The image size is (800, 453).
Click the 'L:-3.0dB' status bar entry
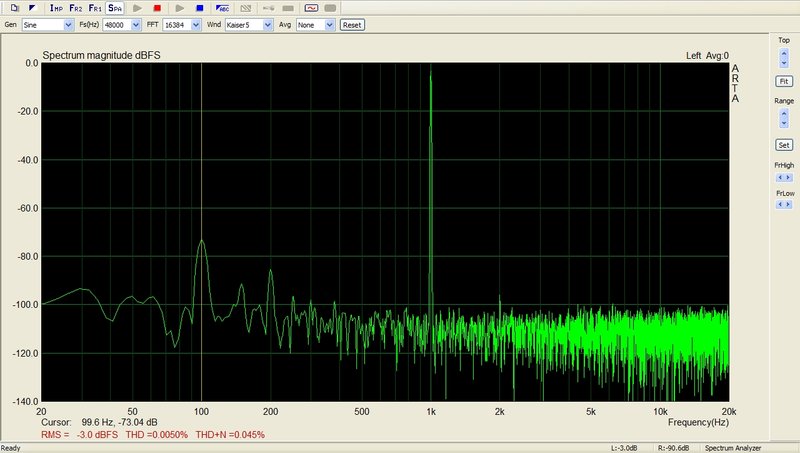tap(624, 448)
